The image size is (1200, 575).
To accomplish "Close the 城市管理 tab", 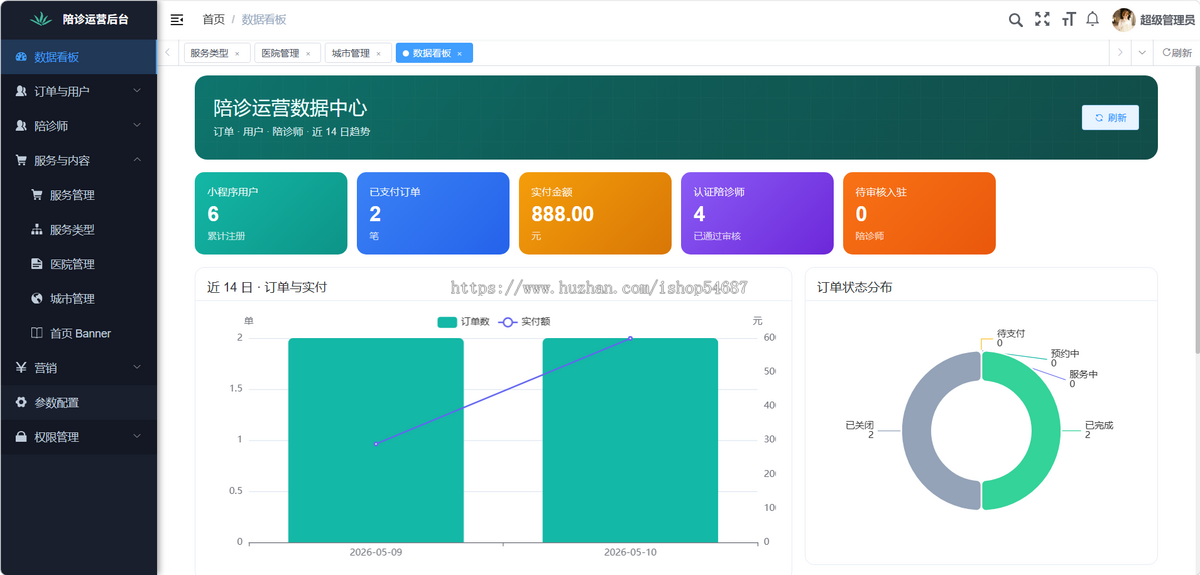I will (x=378, y=54).
